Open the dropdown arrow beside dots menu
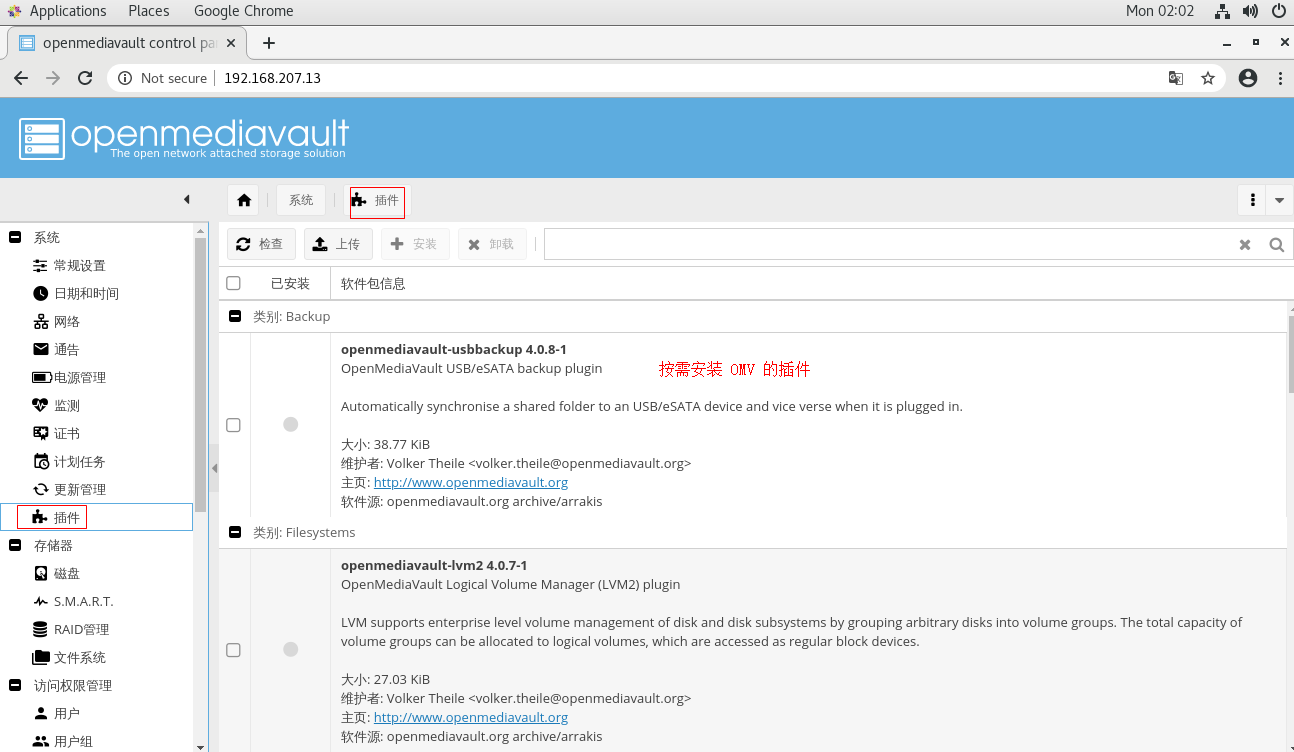The image size is (1294, 752). tap(1280, 200)
